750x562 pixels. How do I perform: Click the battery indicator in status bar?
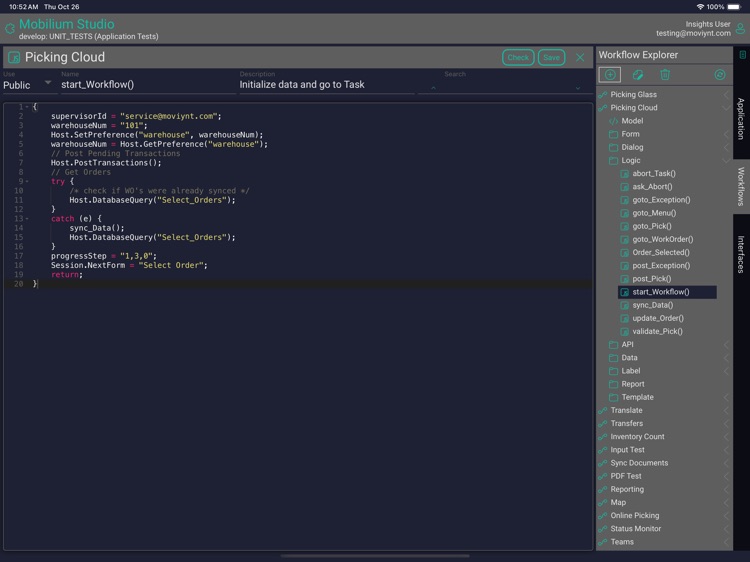(x=734, y=7)
